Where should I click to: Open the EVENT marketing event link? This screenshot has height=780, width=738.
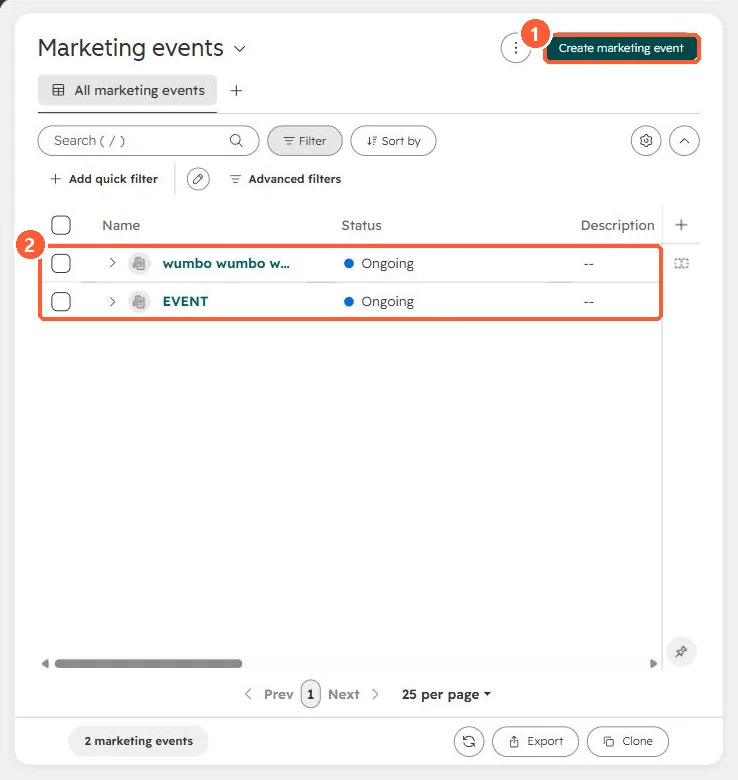coord(185,301)
